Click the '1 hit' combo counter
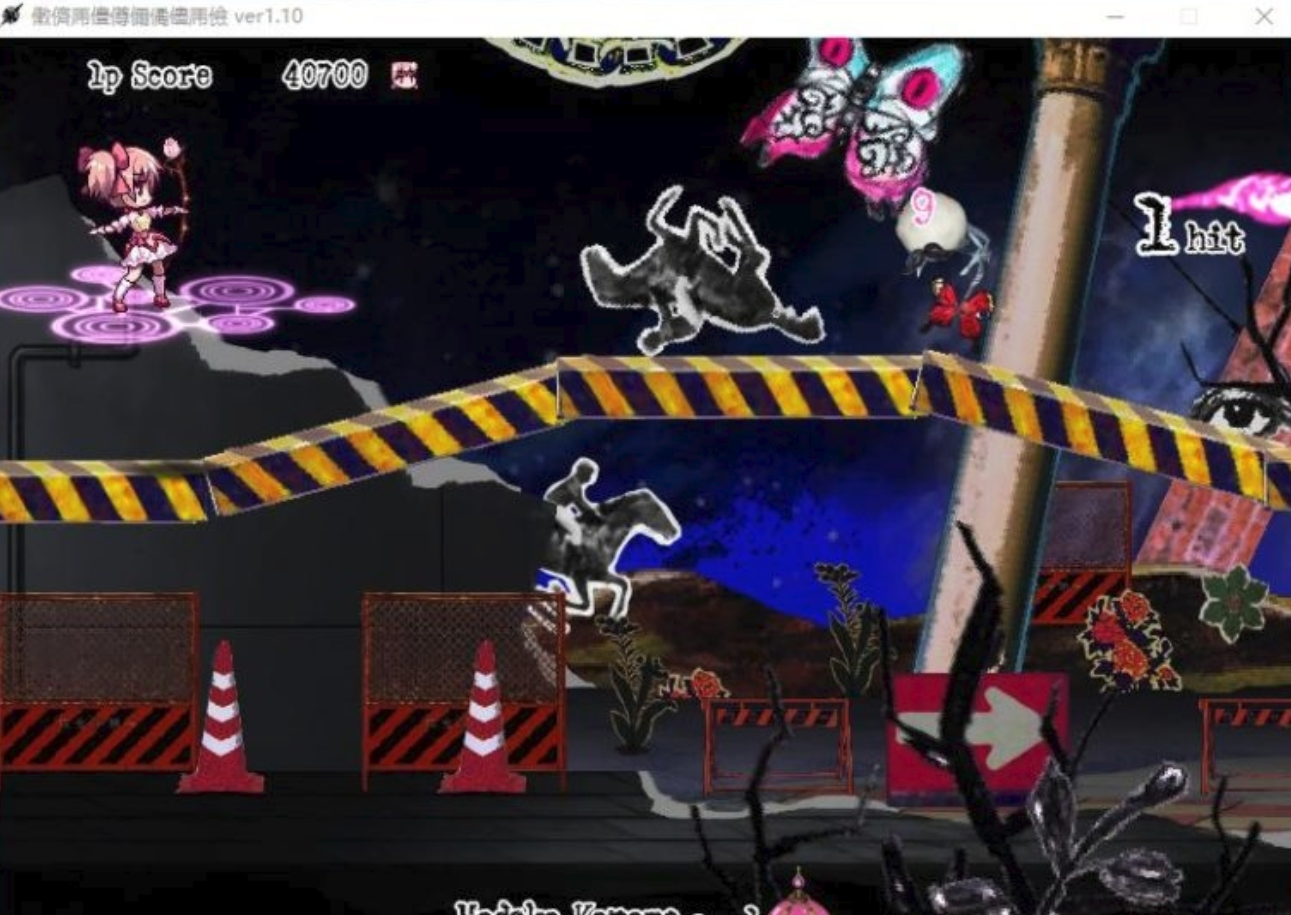Viewport: 1291px width, 915px height. [x=1190, y=225]
